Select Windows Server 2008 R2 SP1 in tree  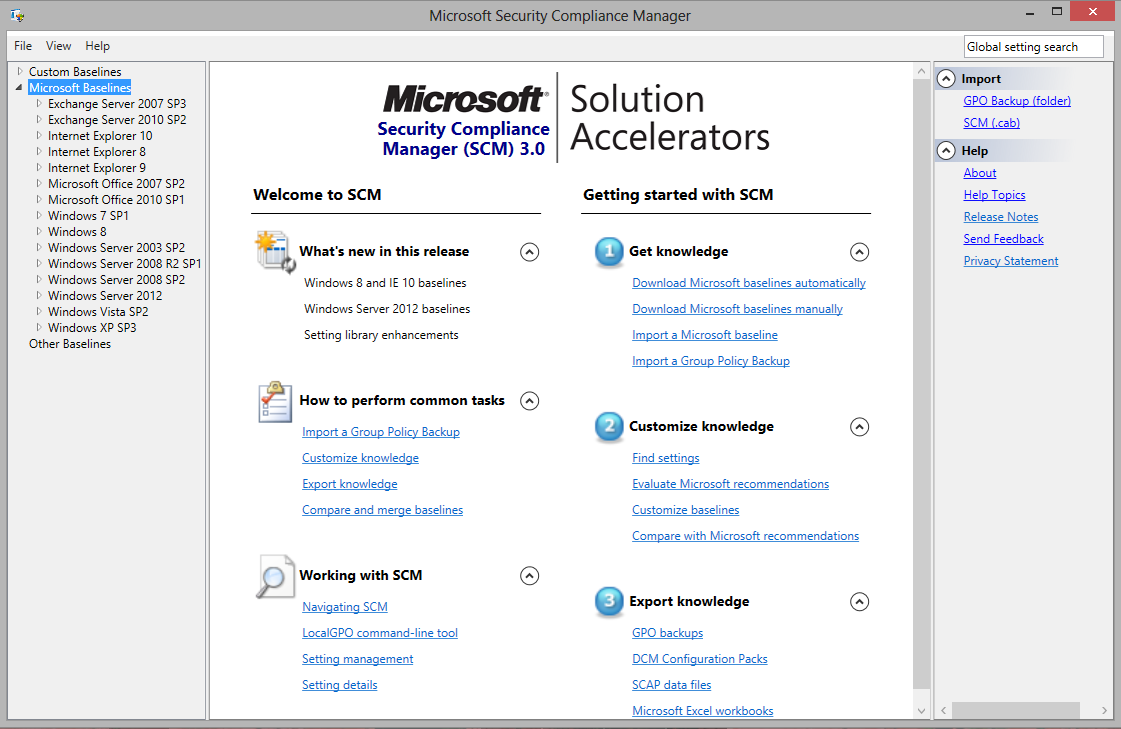point(124,264)
